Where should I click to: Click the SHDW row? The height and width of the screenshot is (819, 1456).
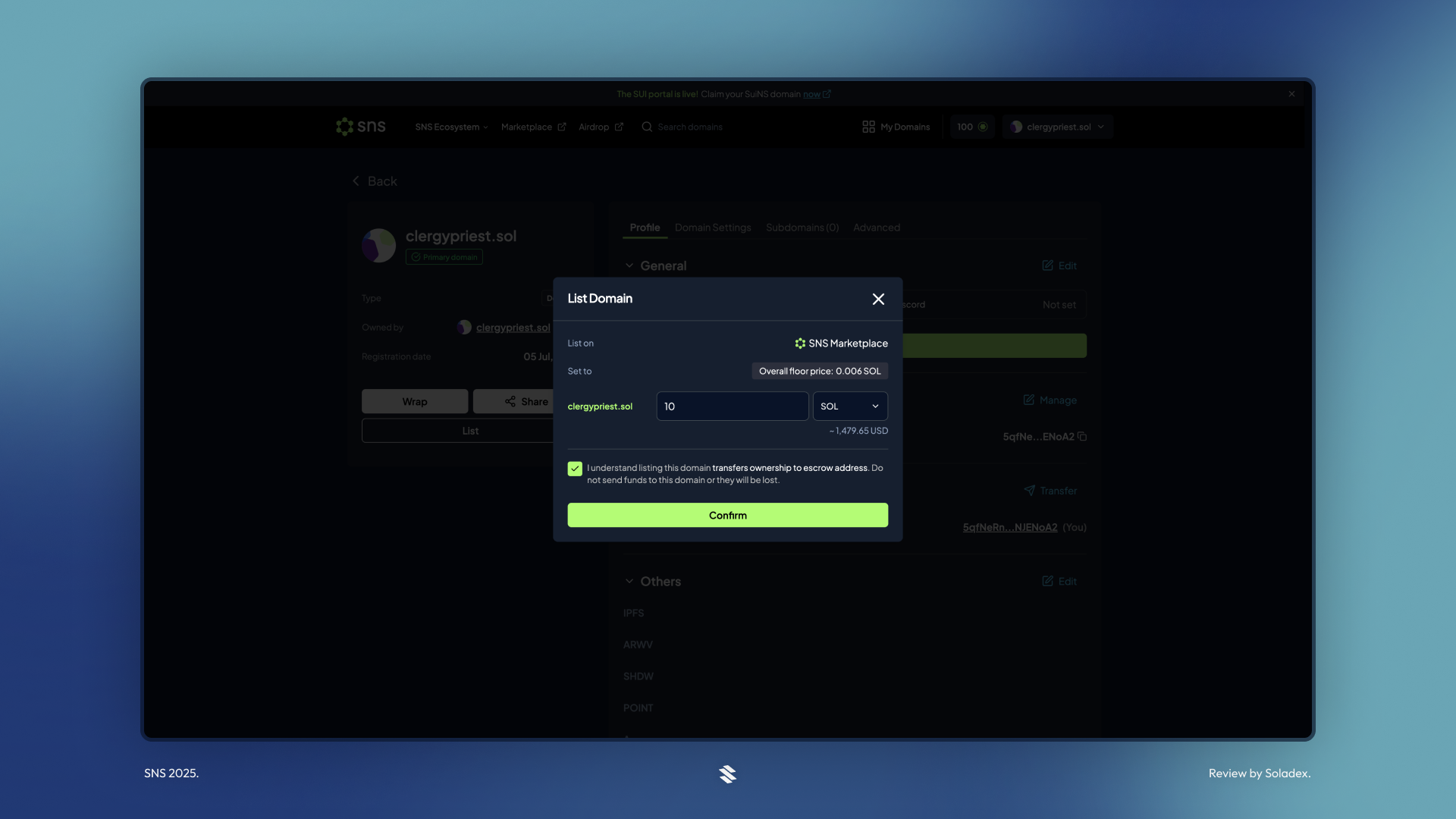[x=639, y=676]
